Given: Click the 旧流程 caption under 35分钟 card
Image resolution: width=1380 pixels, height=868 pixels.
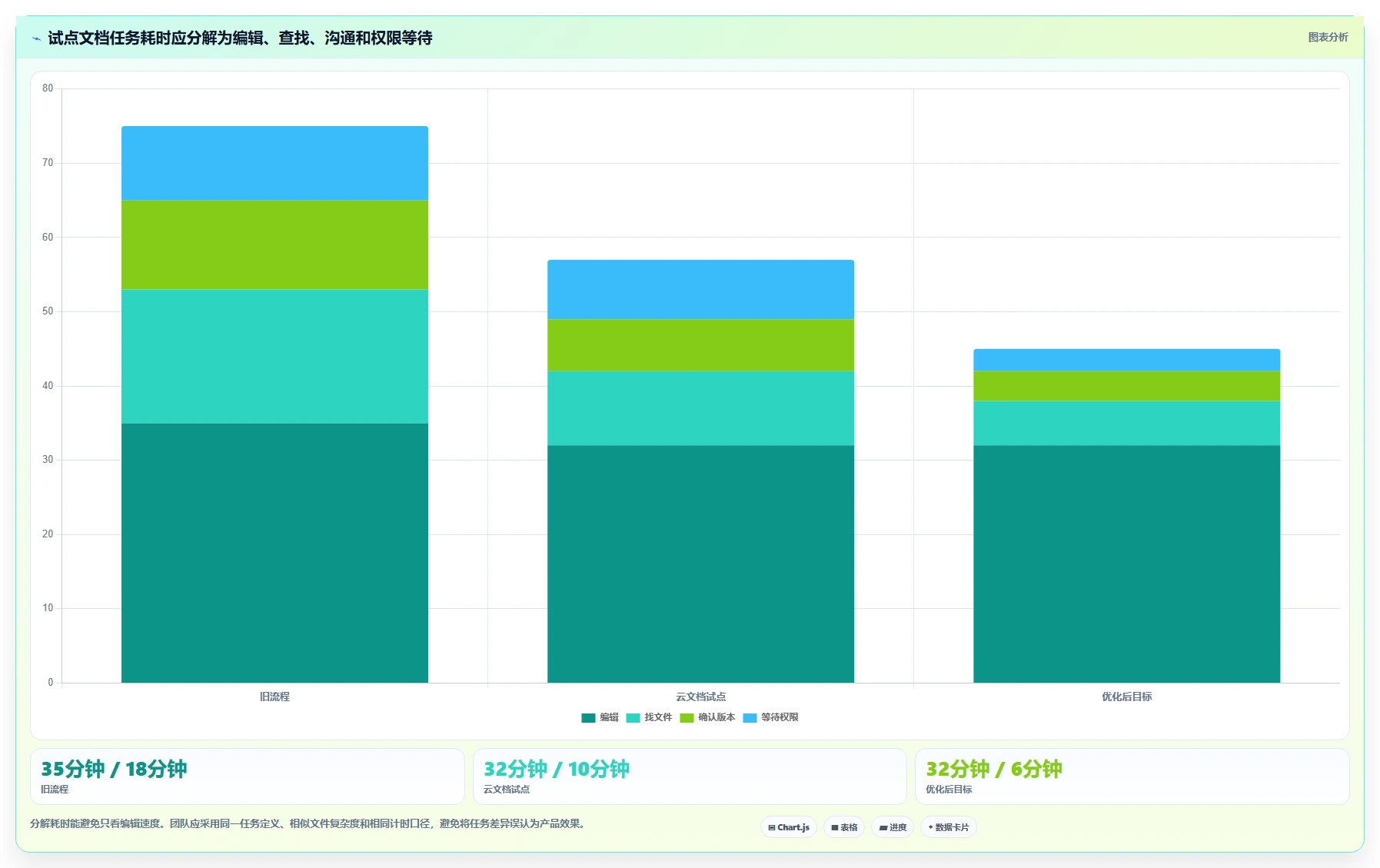Looking at the screenshot, I should (55, 790).
